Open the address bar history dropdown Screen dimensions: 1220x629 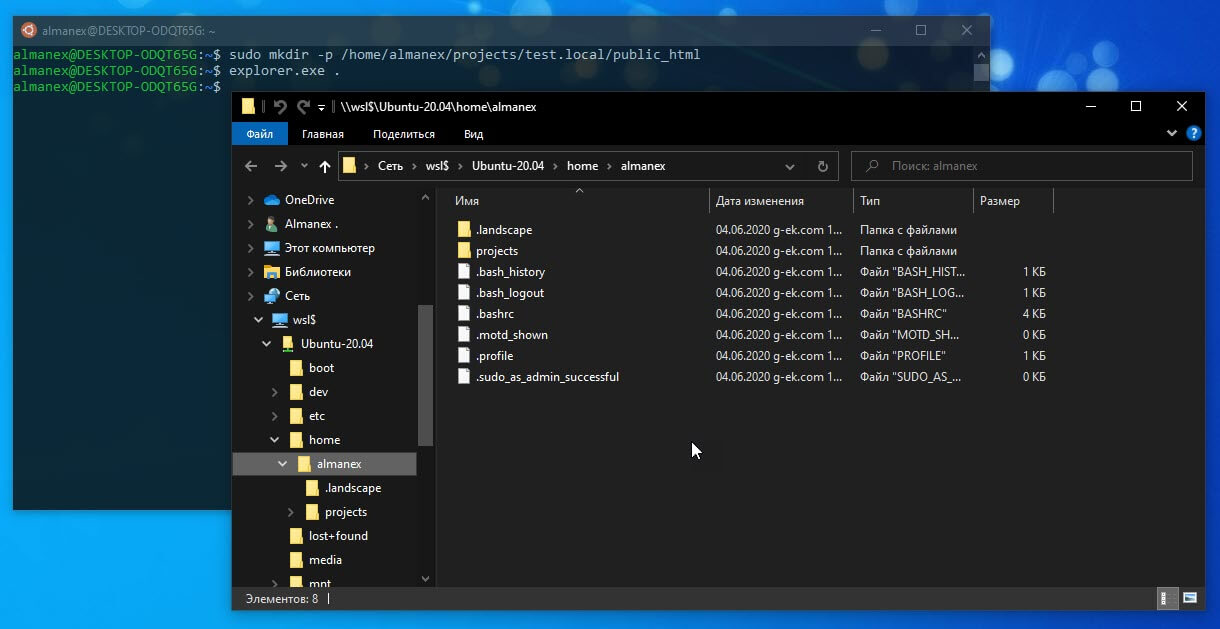coord(790,166)
